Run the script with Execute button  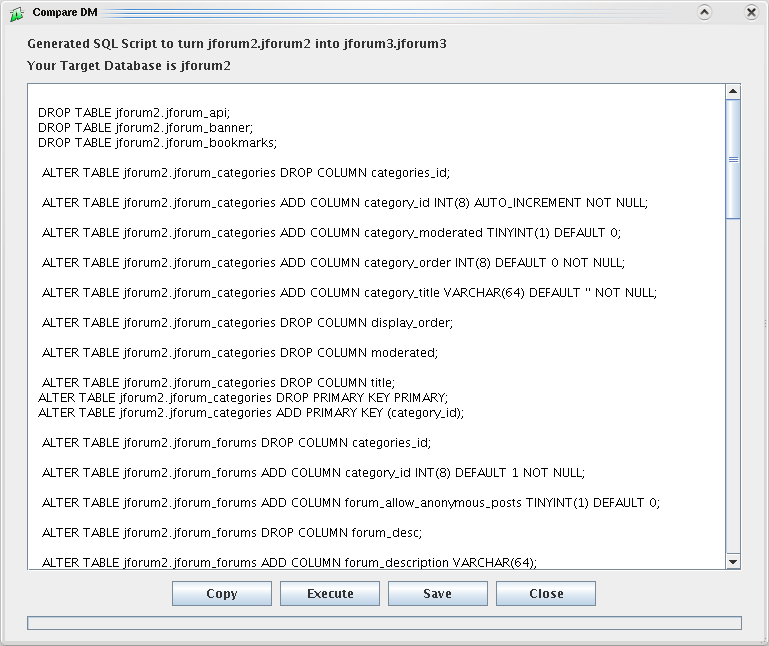[x=330, y=594]
